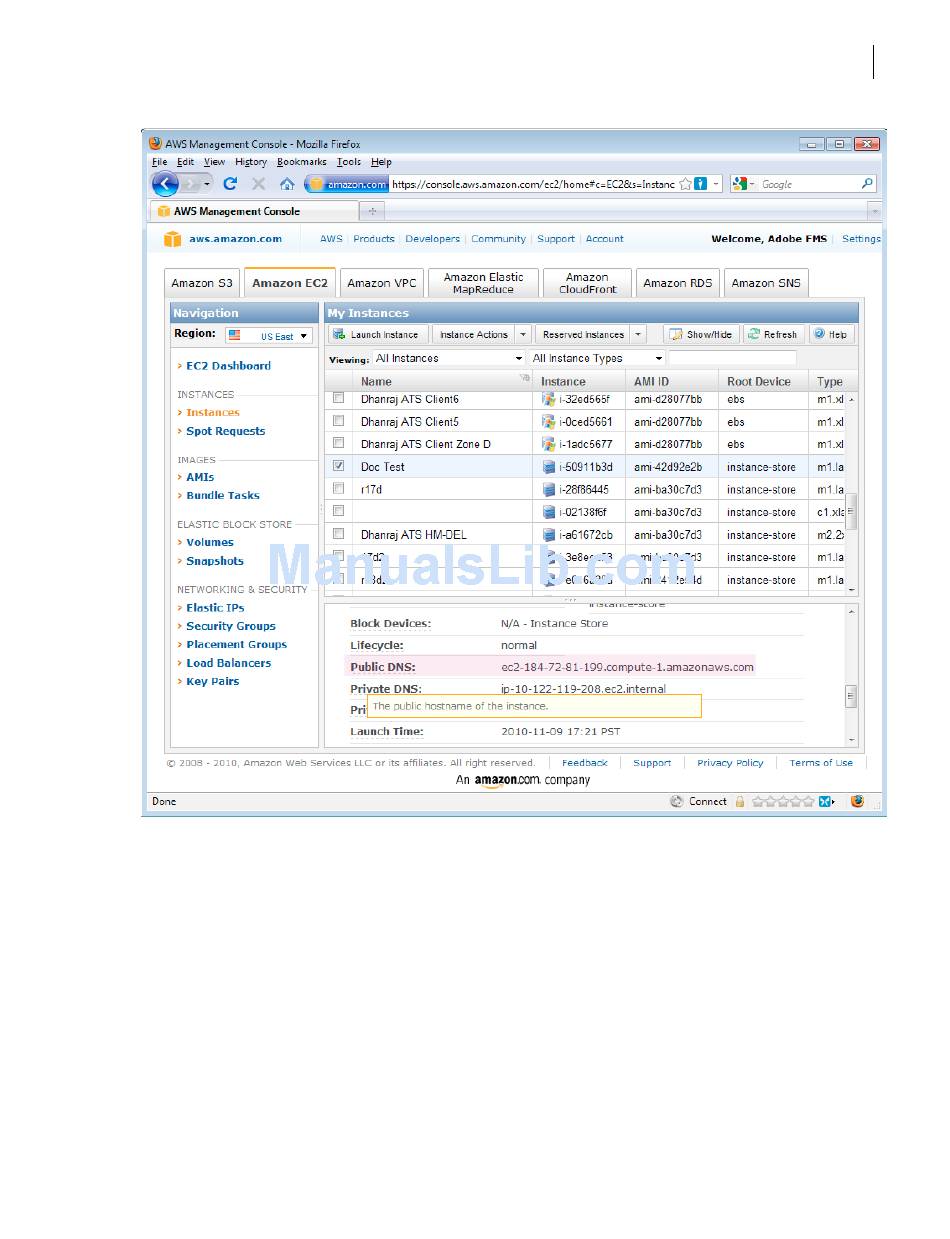Reload the page with the Reload icon
Viewport: 950px width, 1239px height.
(x=230, y=184)
